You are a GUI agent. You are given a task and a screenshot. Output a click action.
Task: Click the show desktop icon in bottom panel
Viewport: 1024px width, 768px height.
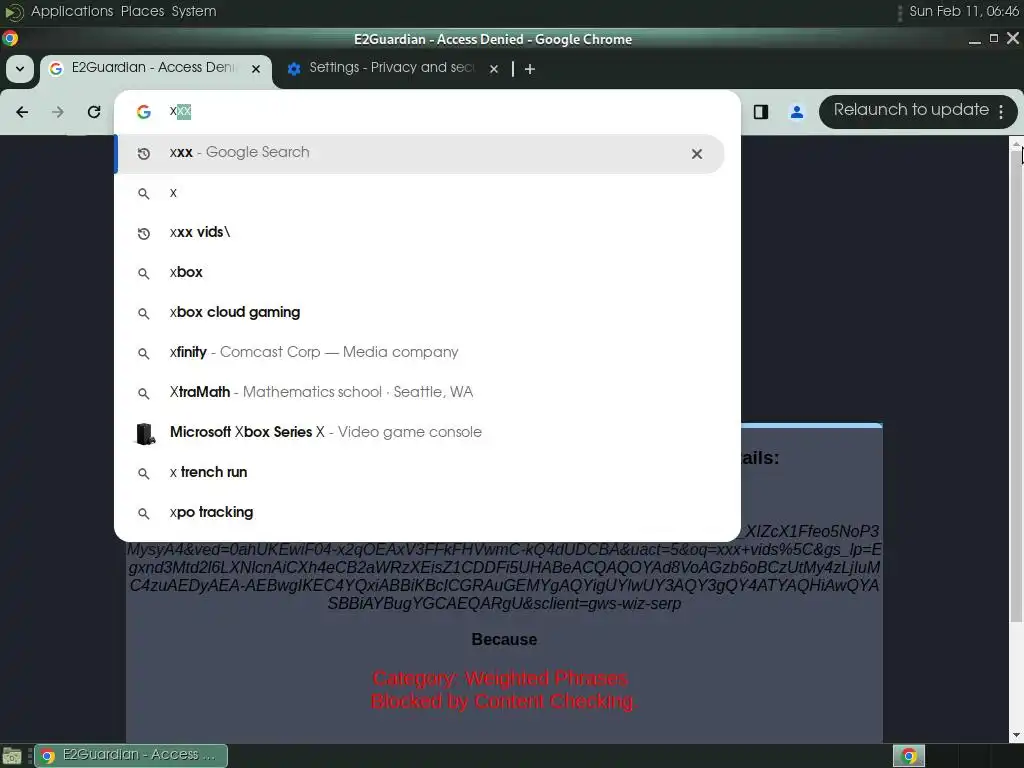[x=12, y=756]
